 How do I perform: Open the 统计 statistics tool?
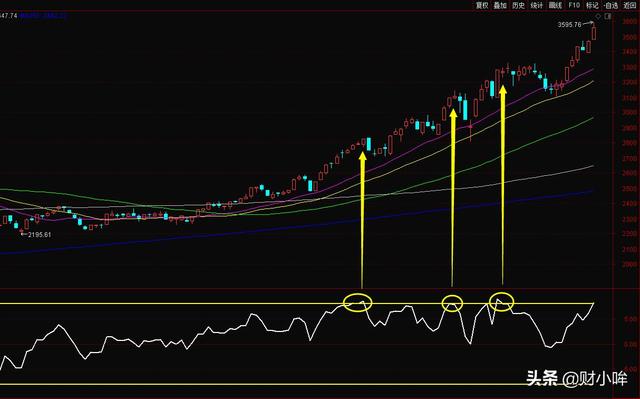click(x=537, y=5)
